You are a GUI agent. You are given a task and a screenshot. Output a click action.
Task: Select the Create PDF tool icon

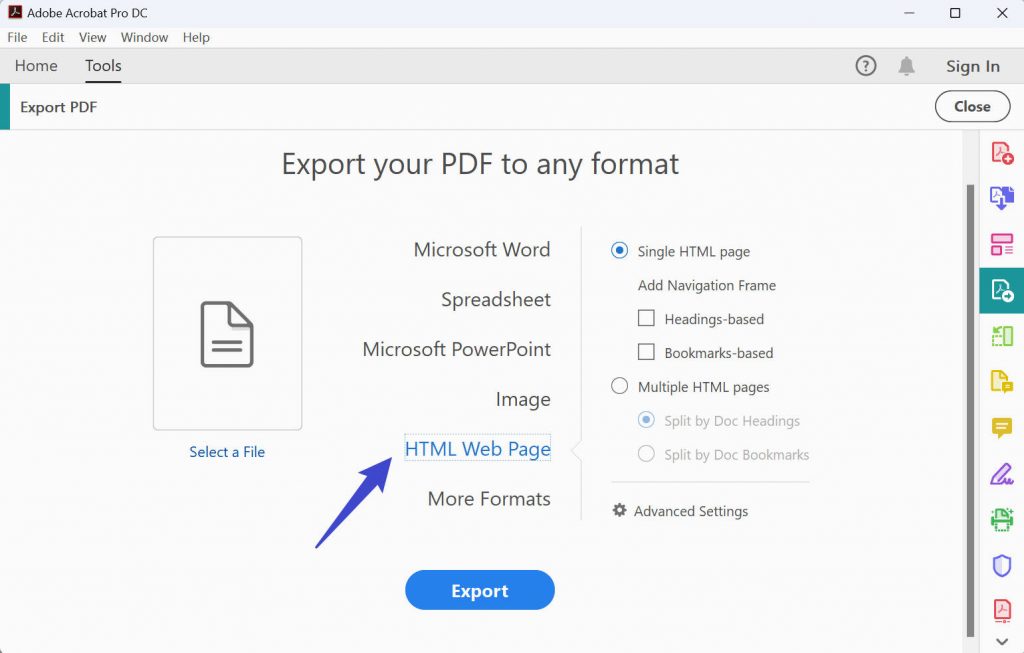[x=1002, y=152]
